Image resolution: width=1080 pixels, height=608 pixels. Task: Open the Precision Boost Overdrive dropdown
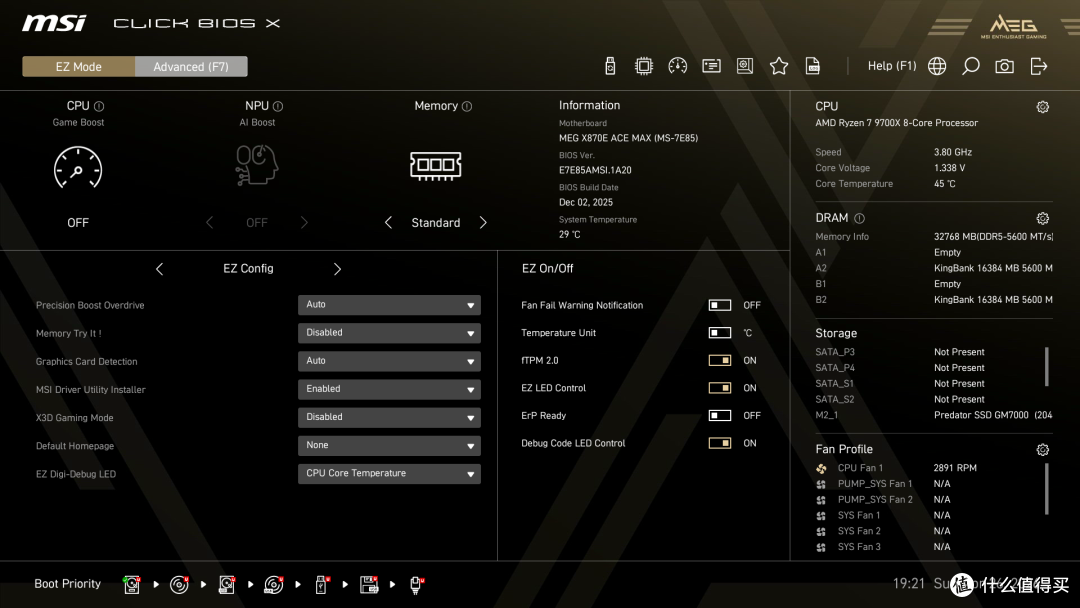(389, 304)
